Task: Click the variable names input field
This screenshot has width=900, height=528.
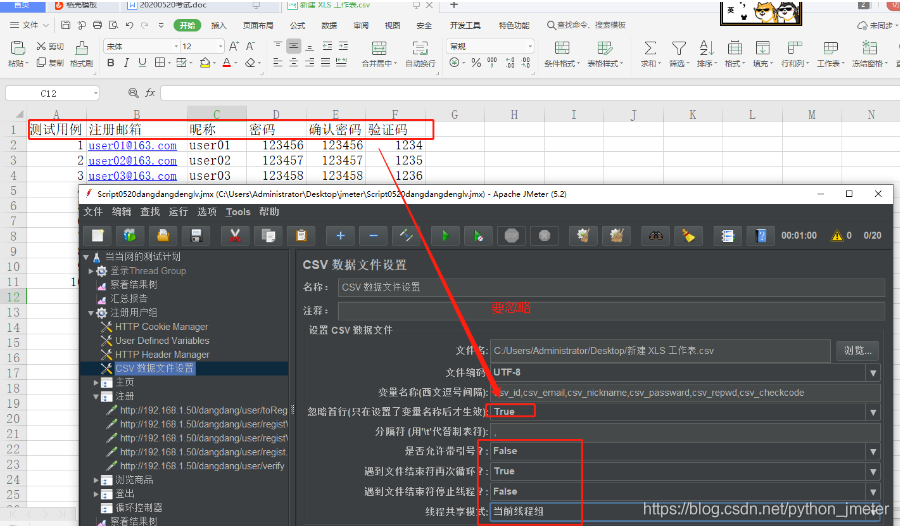Action: pos(685,393)
